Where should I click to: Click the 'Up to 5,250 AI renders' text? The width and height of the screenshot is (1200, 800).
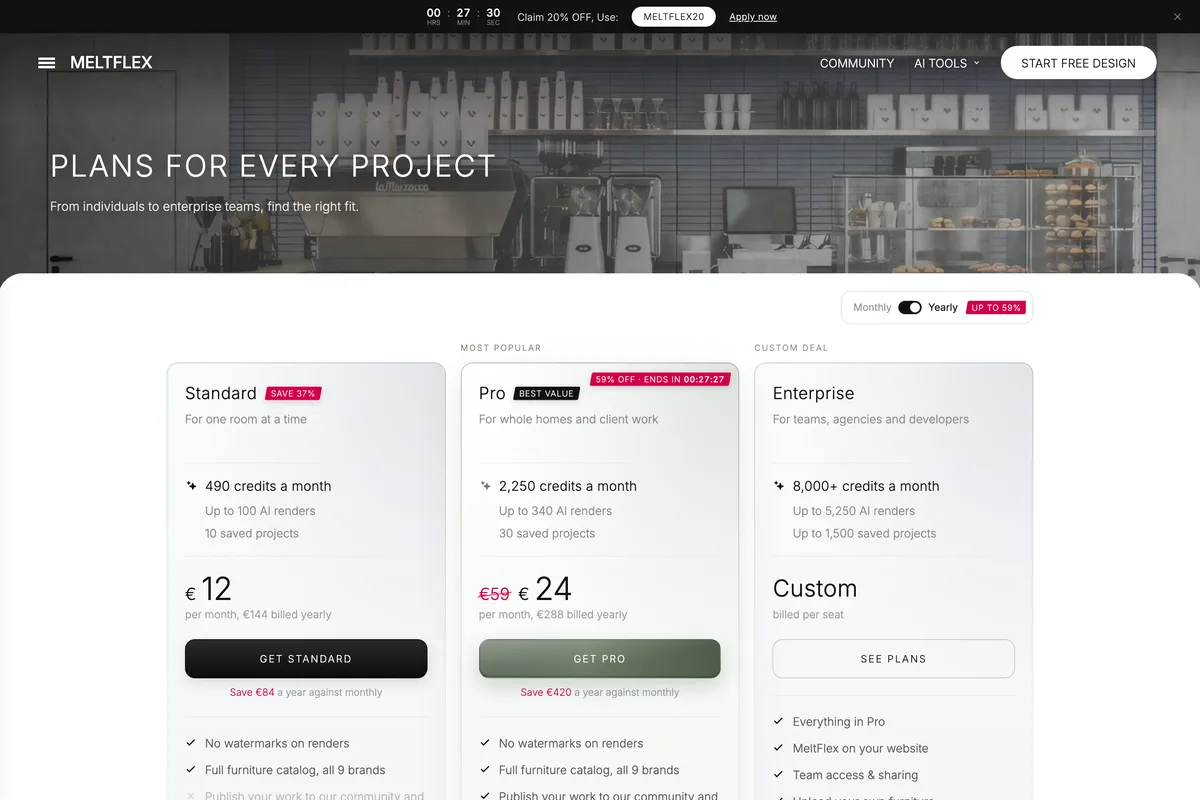(x=854, y=511)
